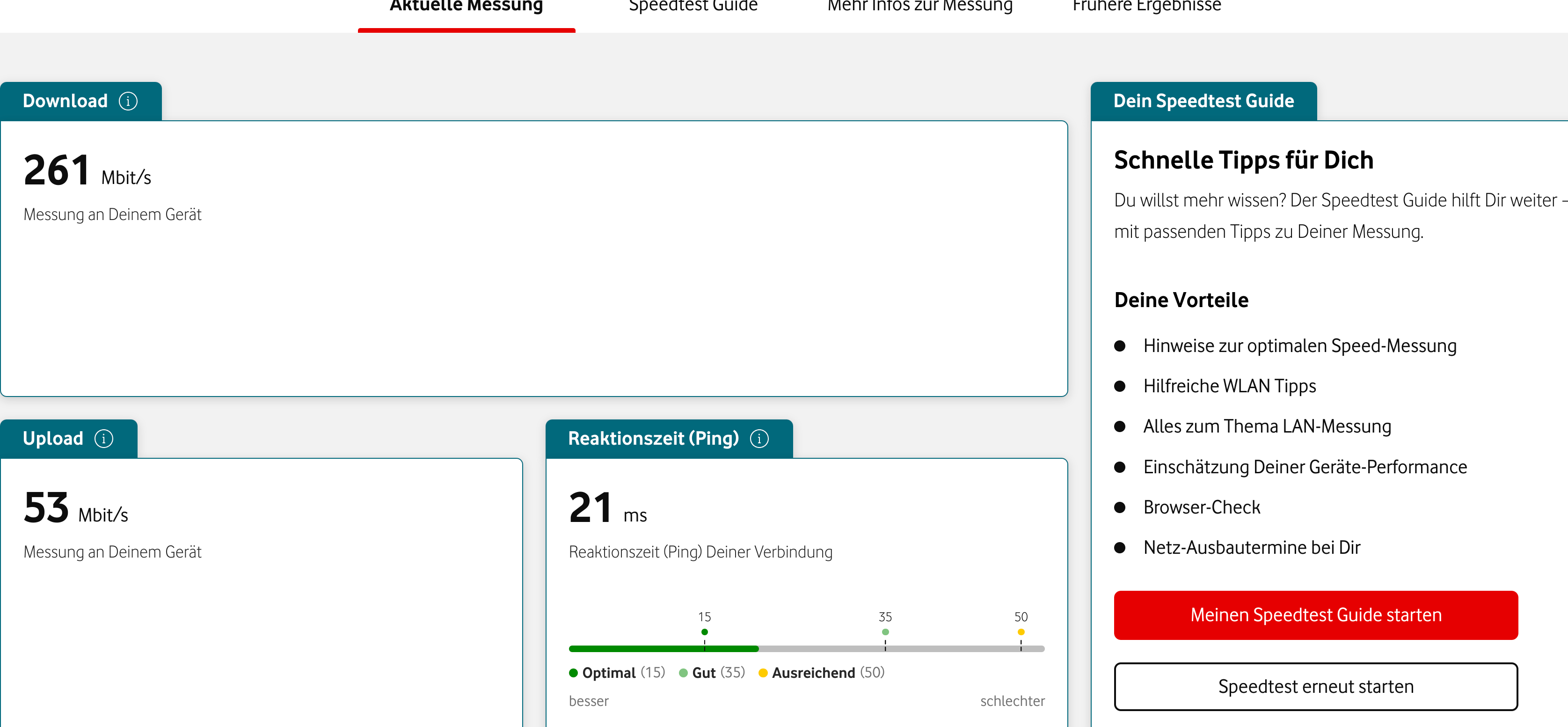Click the Hilfreiche WLAN Tipps list item
The height and width of the screenshot is (727, 1568).
(x=1229, y=386)
